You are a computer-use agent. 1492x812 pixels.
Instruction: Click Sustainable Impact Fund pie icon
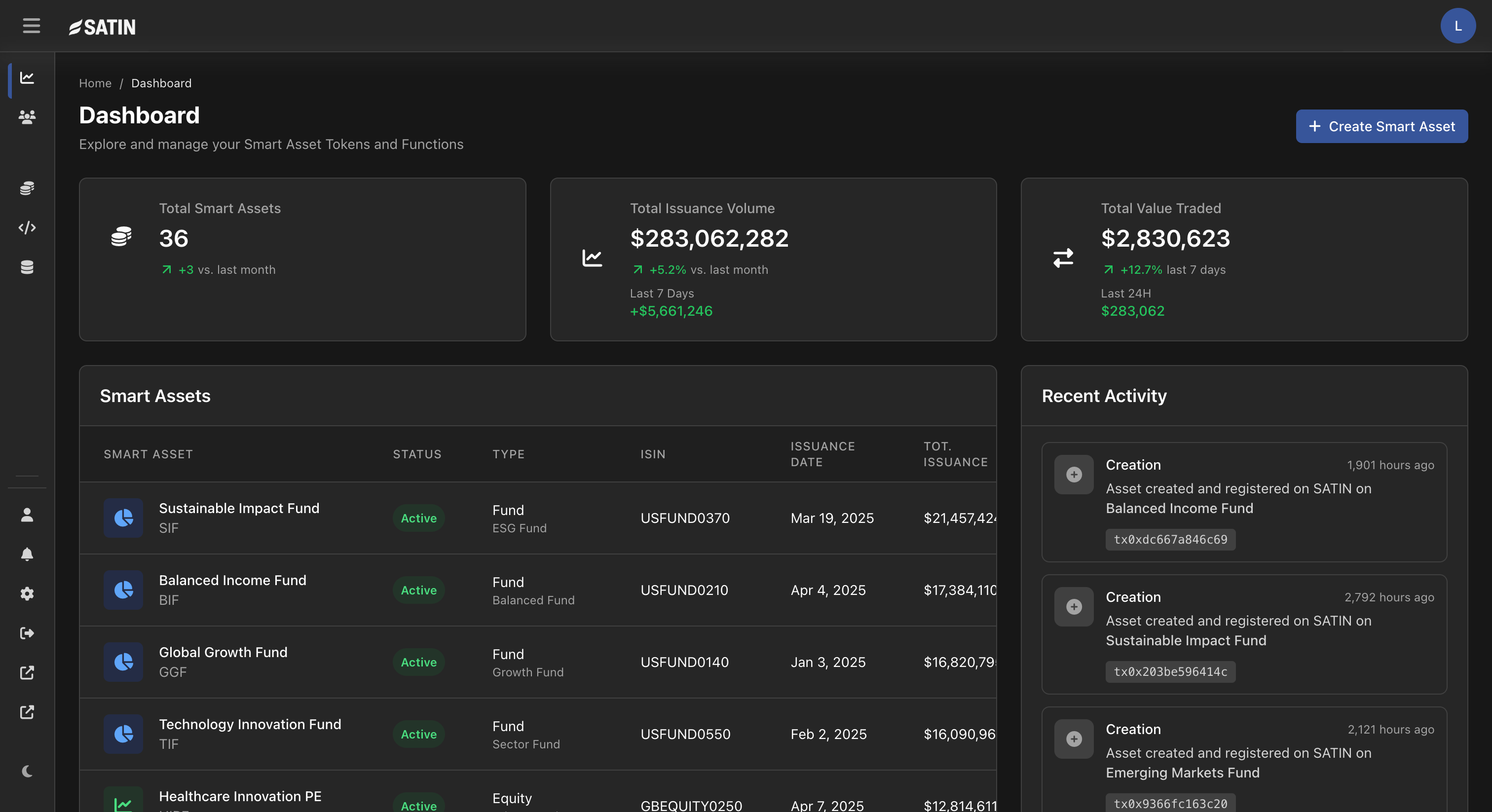point(123,518)
